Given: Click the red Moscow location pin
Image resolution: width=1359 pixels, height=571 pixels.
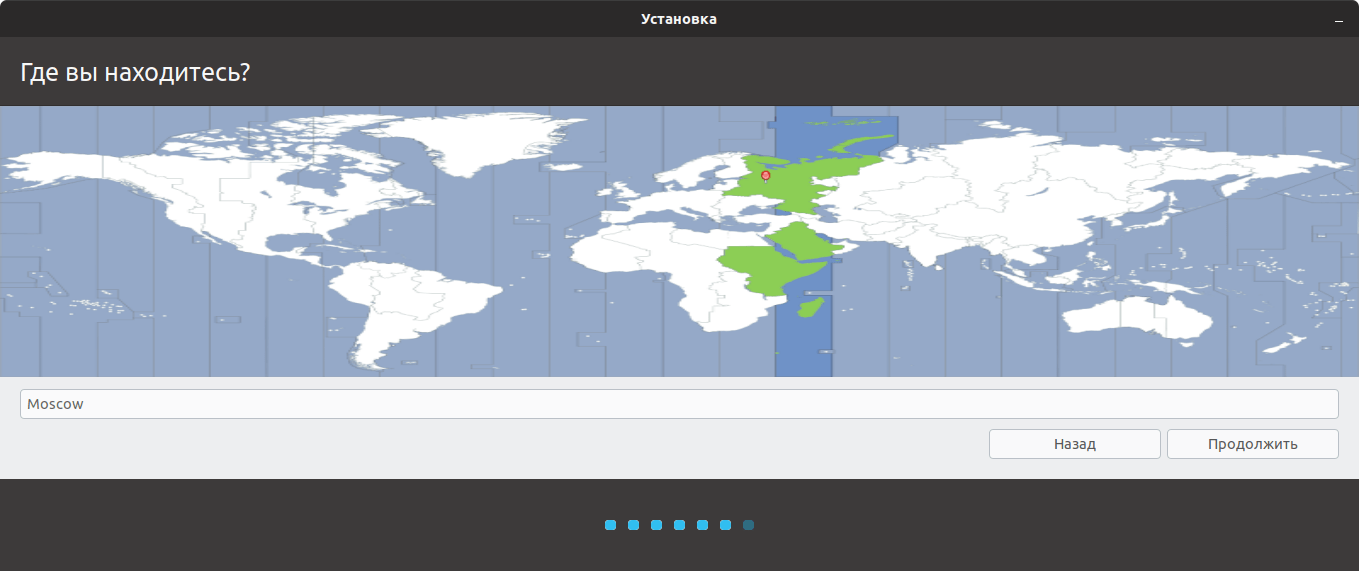Looking at the screenshot, I should [x=766, y=176].
